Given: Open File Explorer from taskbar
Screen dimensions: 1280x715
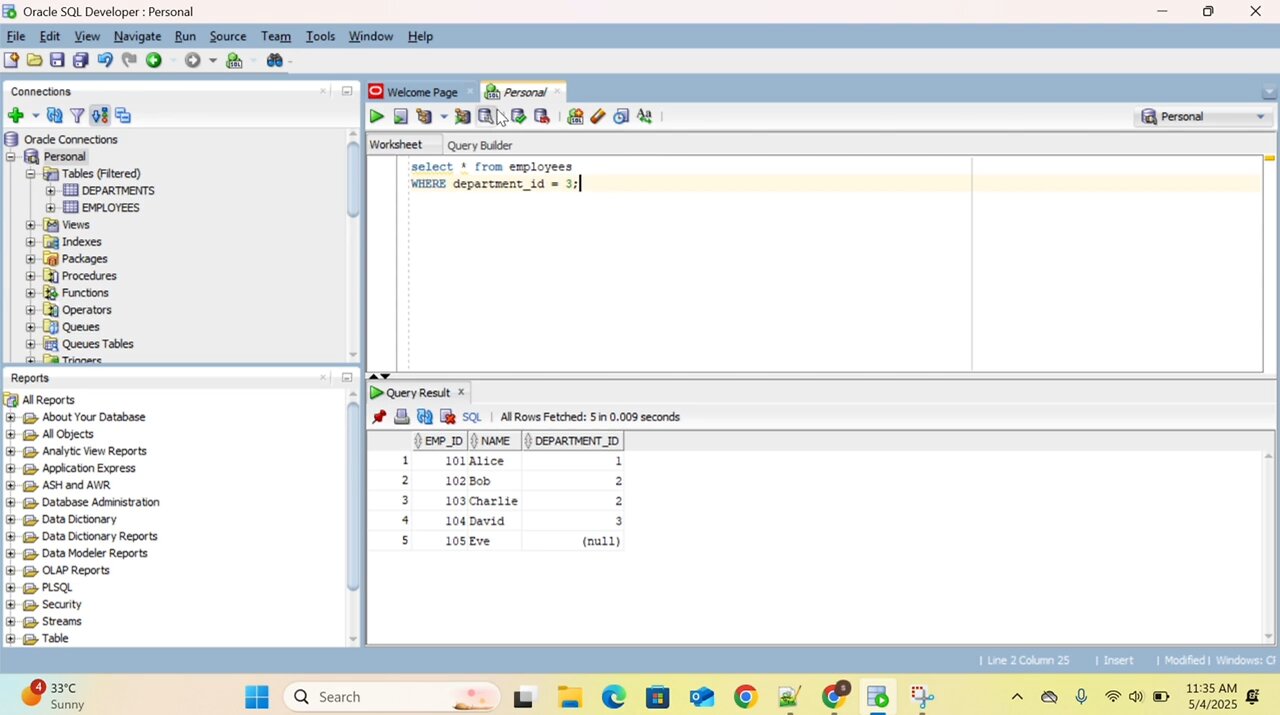Looking at the screenshot, I should coord(569,697).
